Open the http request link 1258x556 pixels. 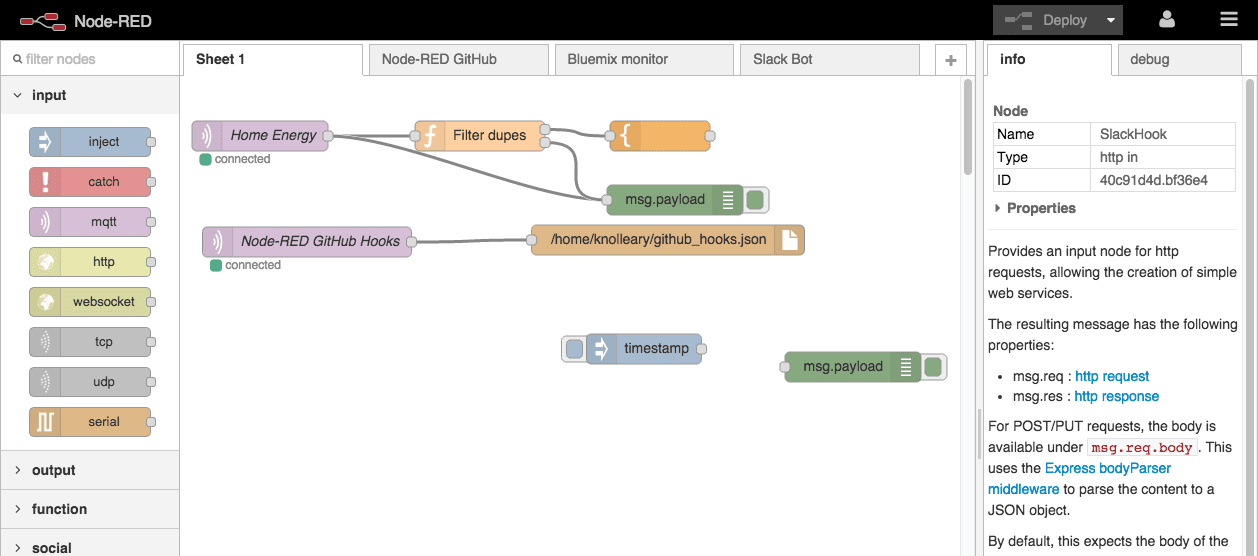pyautogui.click(x=1112, y=376)
